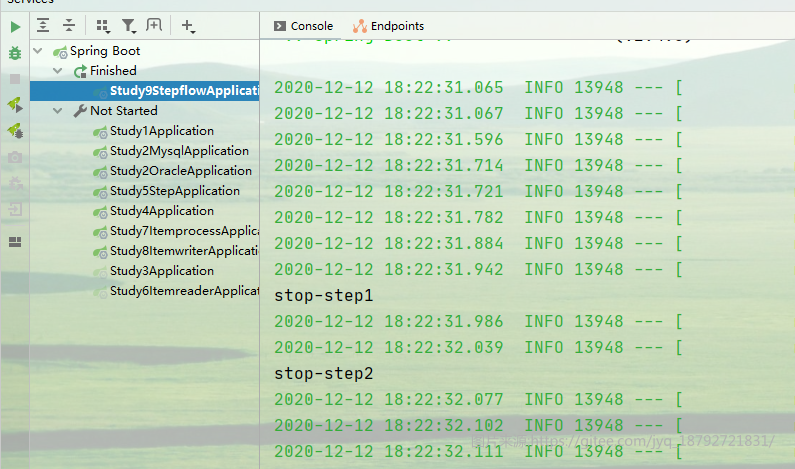The height and width of the screenshot is (469, 795).
Task: Click the 18:22:32.077 log line
Action: click(x=478, y=400)
